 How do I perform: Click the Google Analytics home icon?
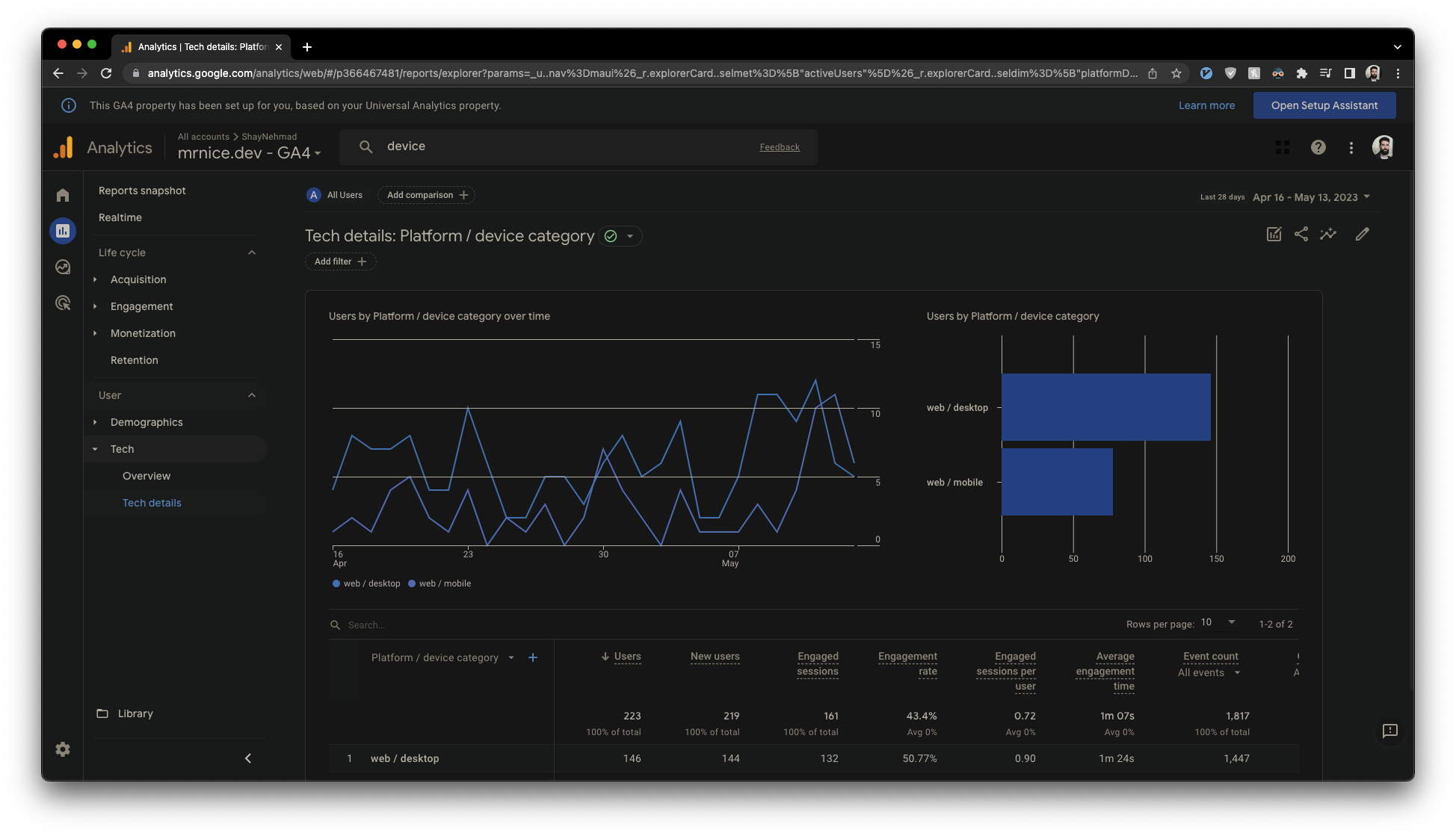63,196
